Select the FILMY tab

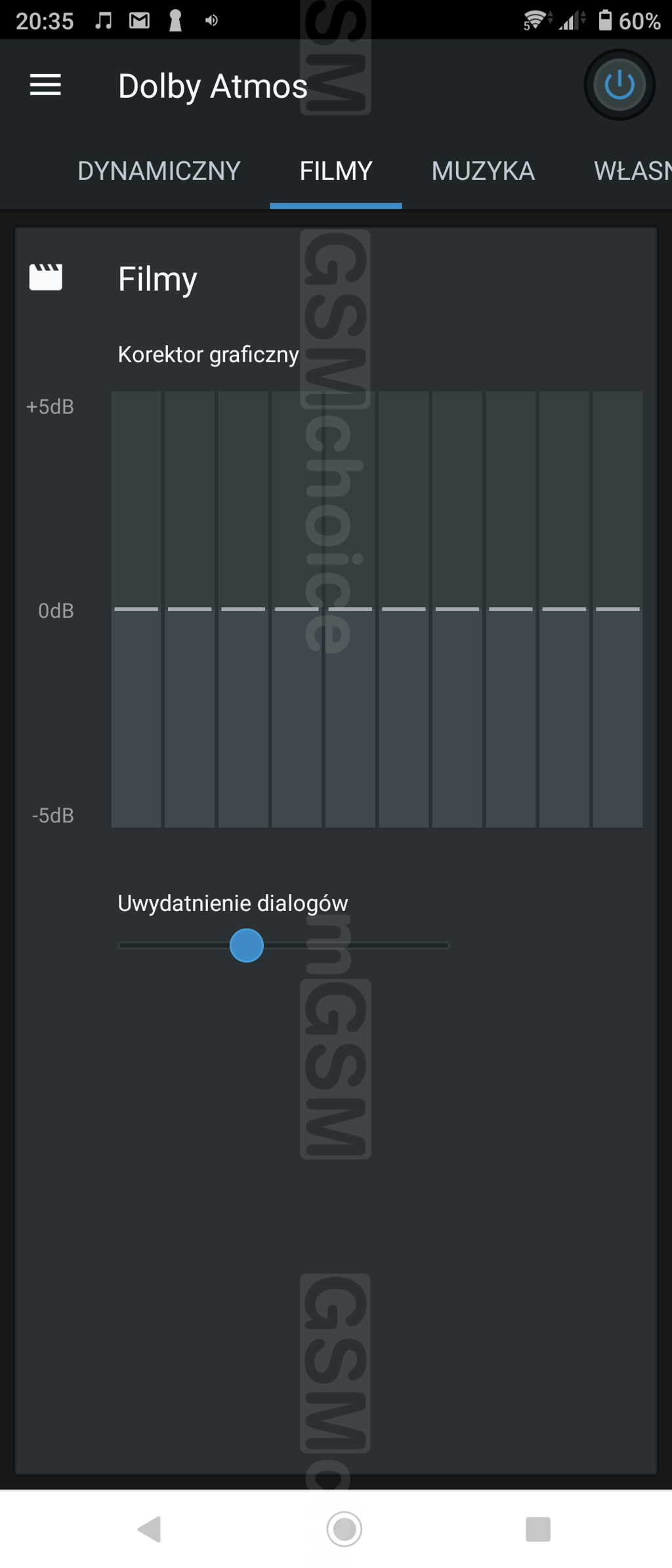pyautogui.click(x=336, y=171)
